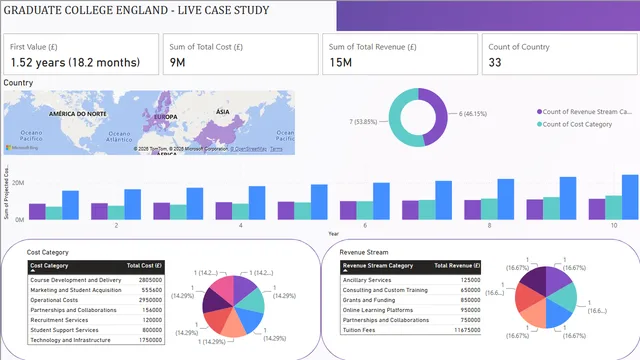Click the Year axis title of bar chart
Viewport: 640px width, 360px height.
tap(333, 234)
